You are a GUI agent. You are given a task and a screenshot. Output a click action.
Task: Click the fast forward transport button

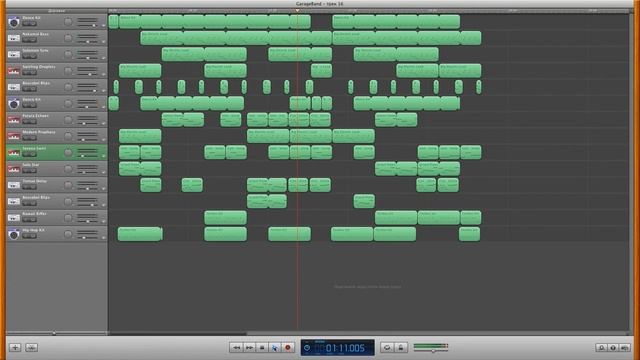click(249, 347)
